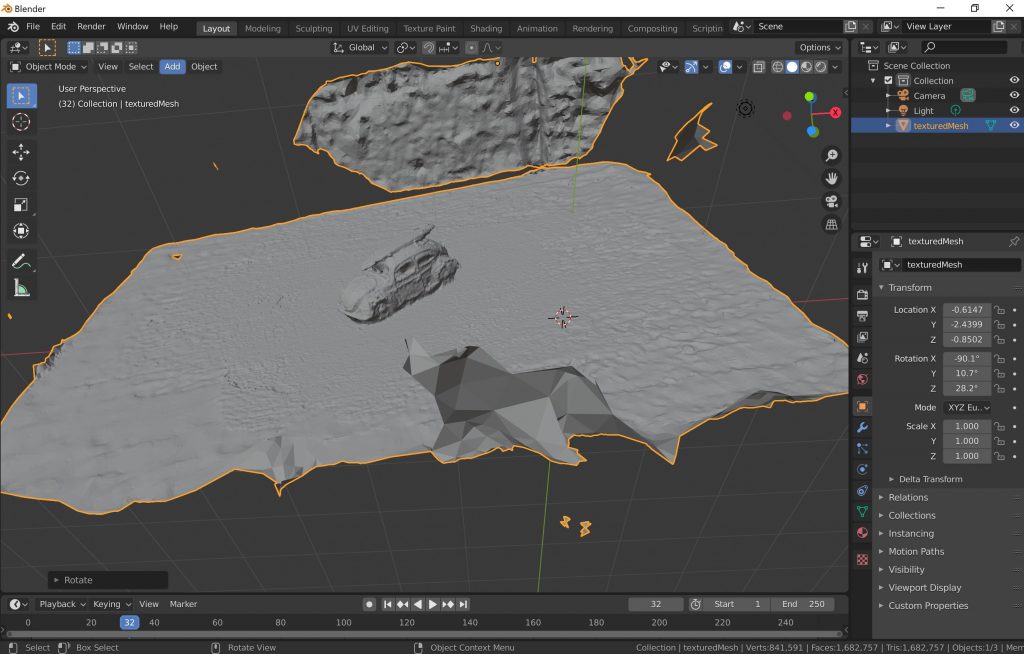
Task: Select the Scale tool
Action: coord(21,205)
